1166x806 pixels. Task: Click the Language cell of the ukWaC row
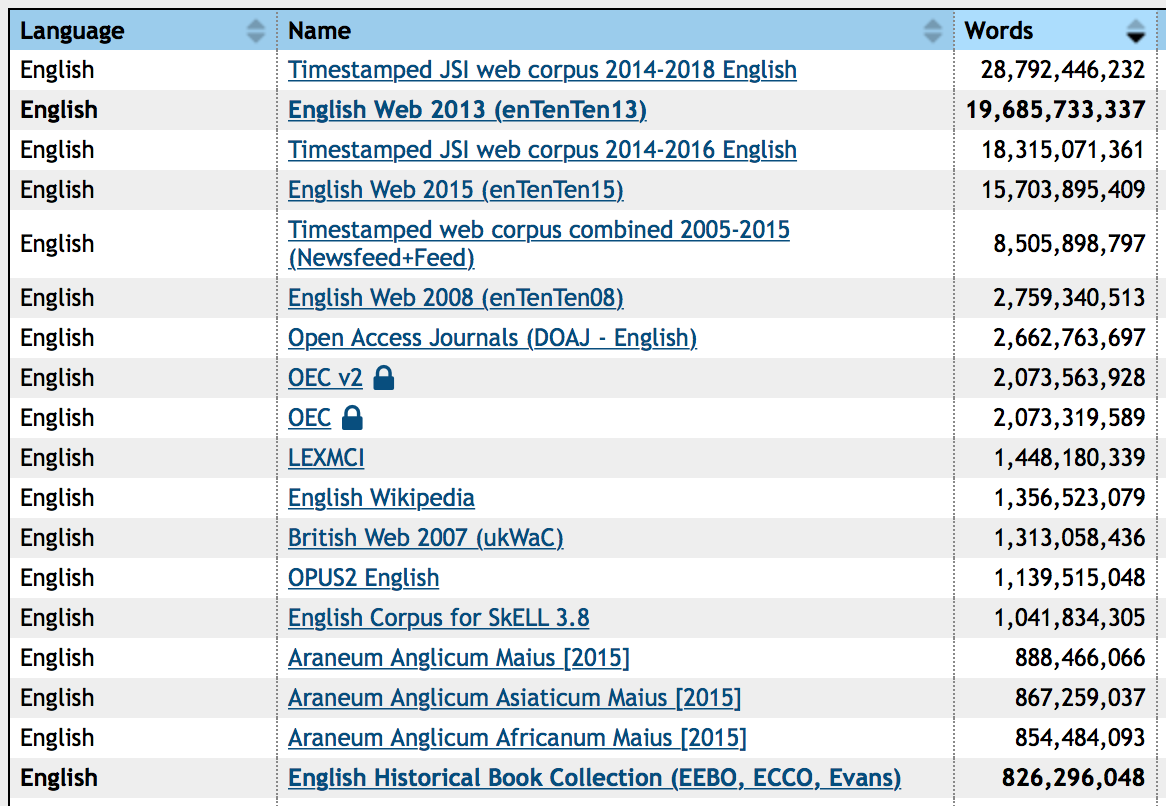pos(144,538)
